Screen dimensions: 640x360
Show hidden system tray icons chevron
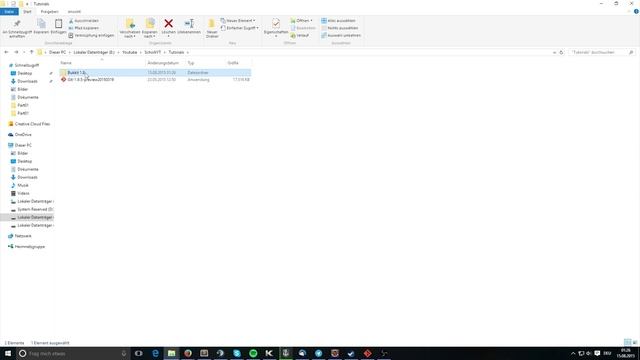(x=573, y=353)
